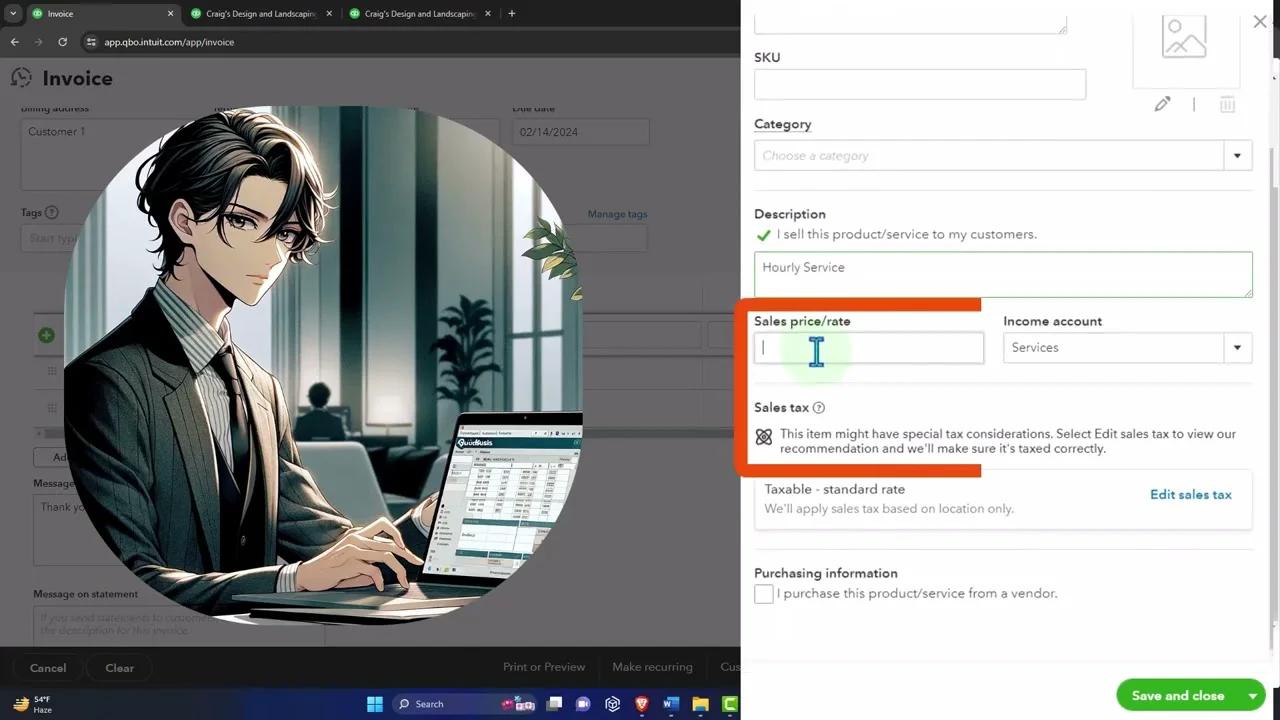Click the pencil icon to edit product image
Viewport: 1280px width, 720px height.
coord(1162,104)
